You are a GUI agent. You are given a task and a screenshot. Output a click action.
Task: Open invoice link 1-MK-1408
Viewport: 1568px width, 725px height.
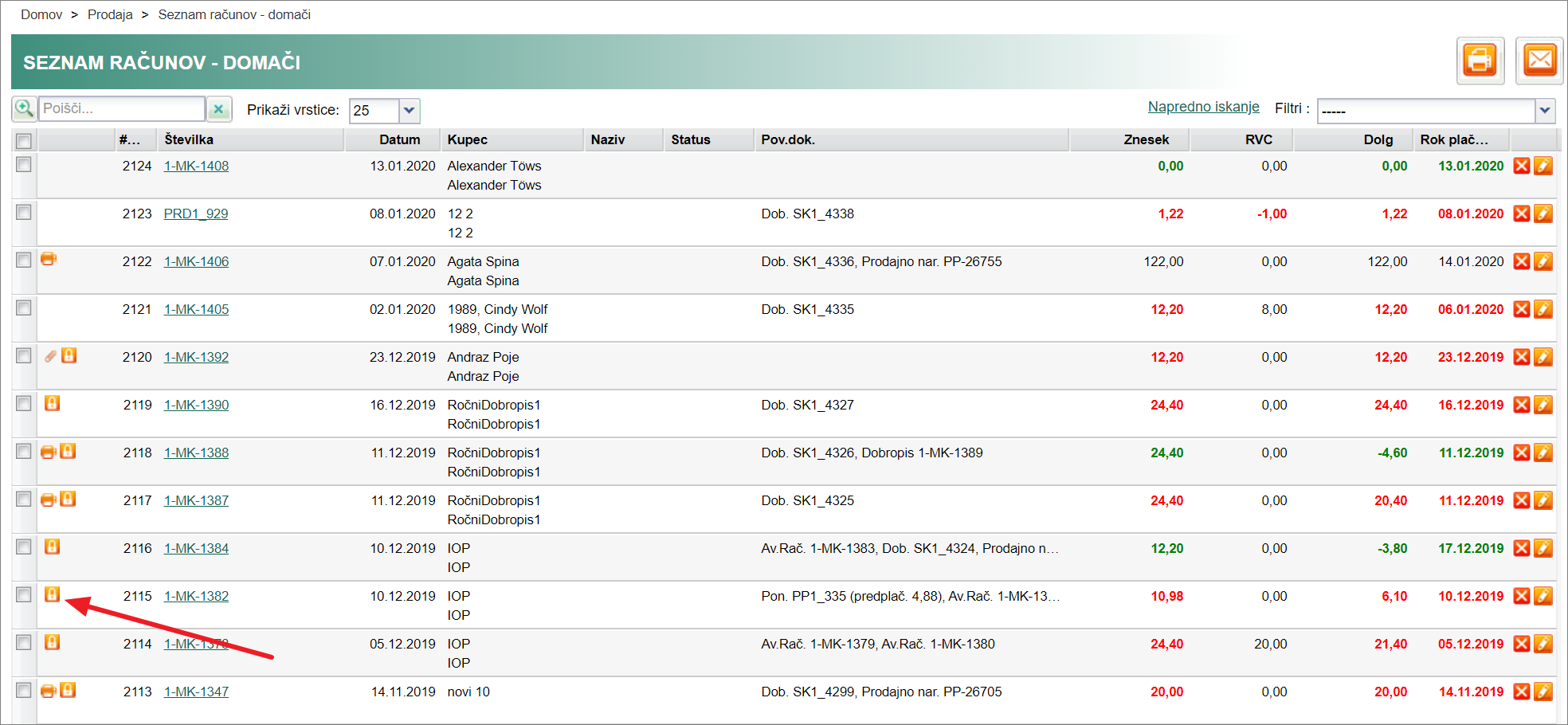[x=196, y=166]
